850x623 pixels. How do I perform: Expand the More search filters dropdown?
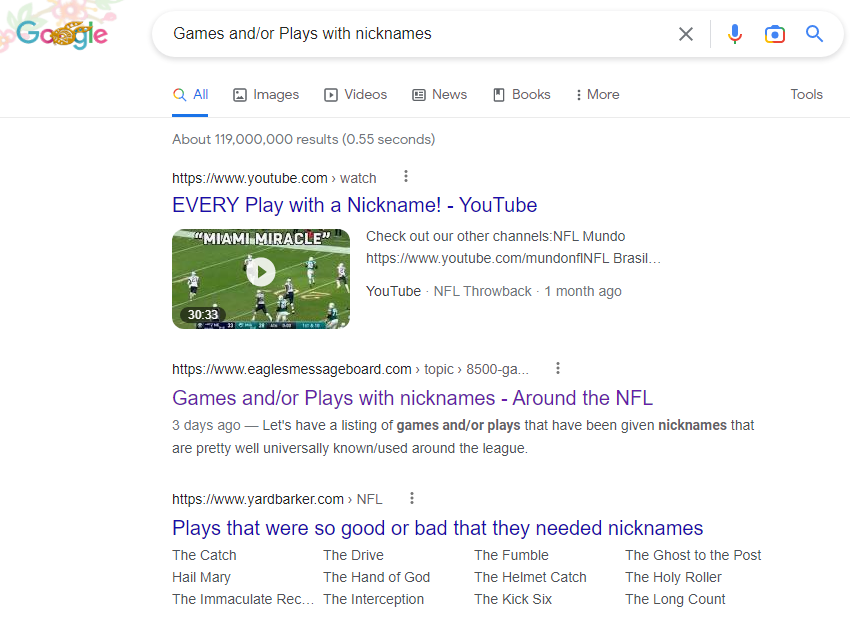pos(597,94)
